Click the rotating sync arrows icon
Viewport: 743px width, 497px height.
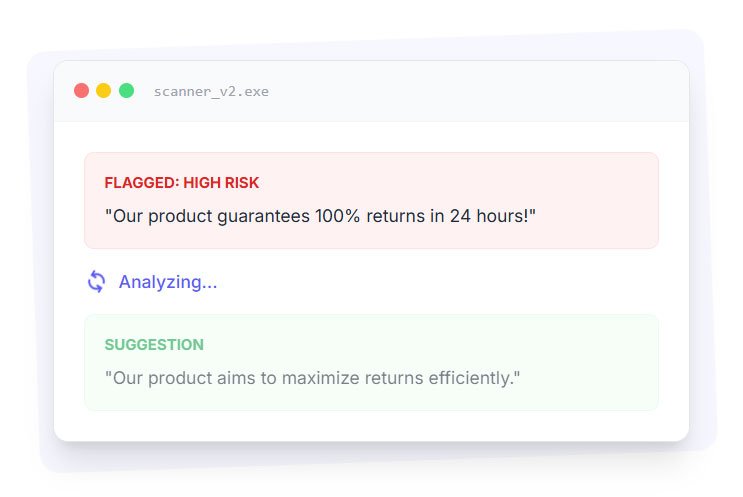pyautogui.click(x=96, y=282)
